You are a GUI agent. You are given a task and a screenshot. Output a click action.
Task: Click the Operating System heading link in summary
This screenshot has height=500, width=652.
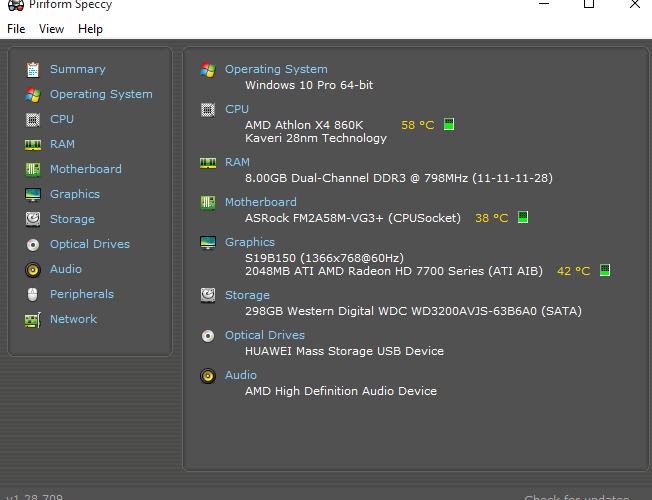276,69
